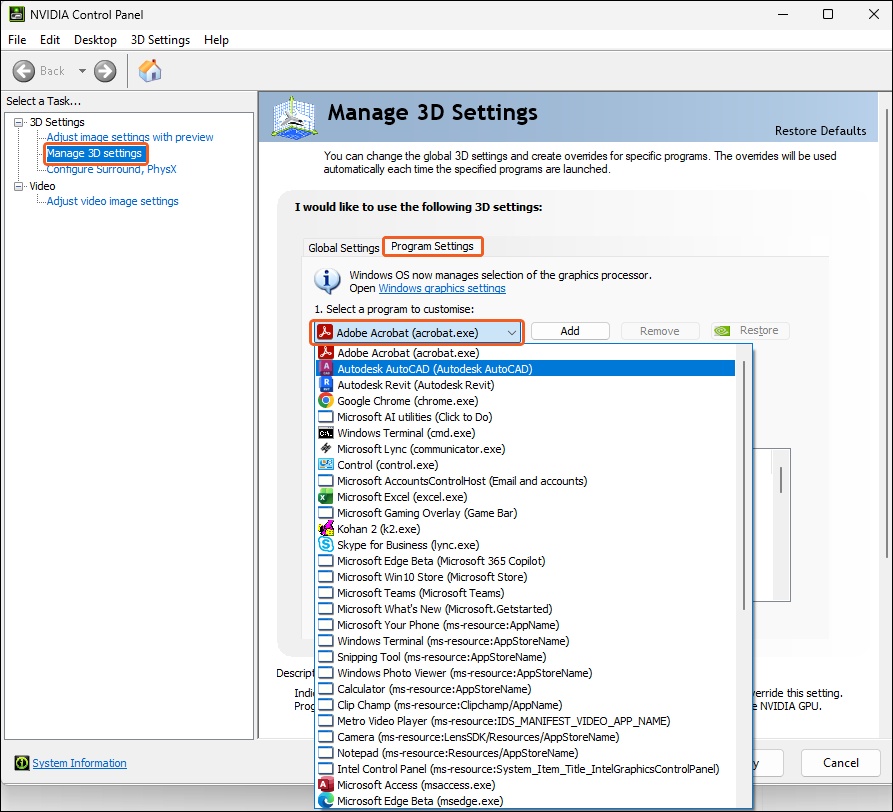Choose Clip Champ entry in list
Viewport: 893px width, 812px height.
[x=525, y=704]
